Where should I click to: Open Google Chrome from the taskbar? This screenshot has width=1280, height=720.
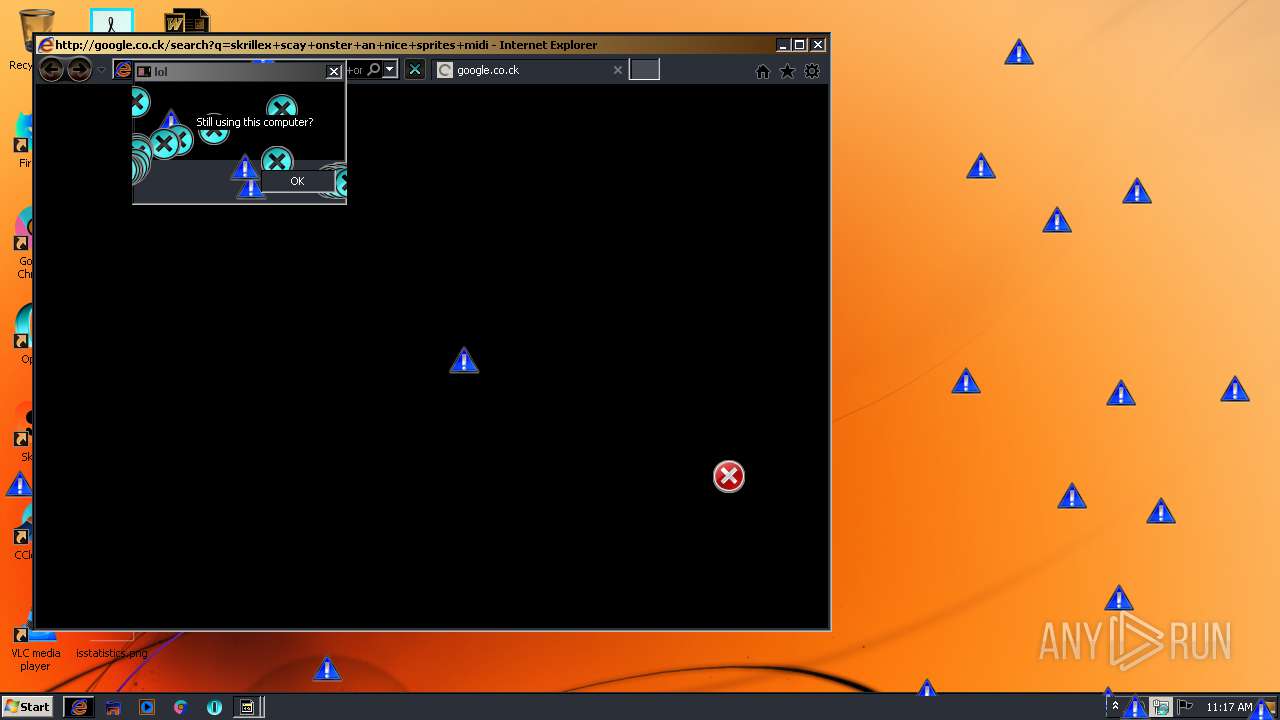pyautogui.click(x=180, y=707)
